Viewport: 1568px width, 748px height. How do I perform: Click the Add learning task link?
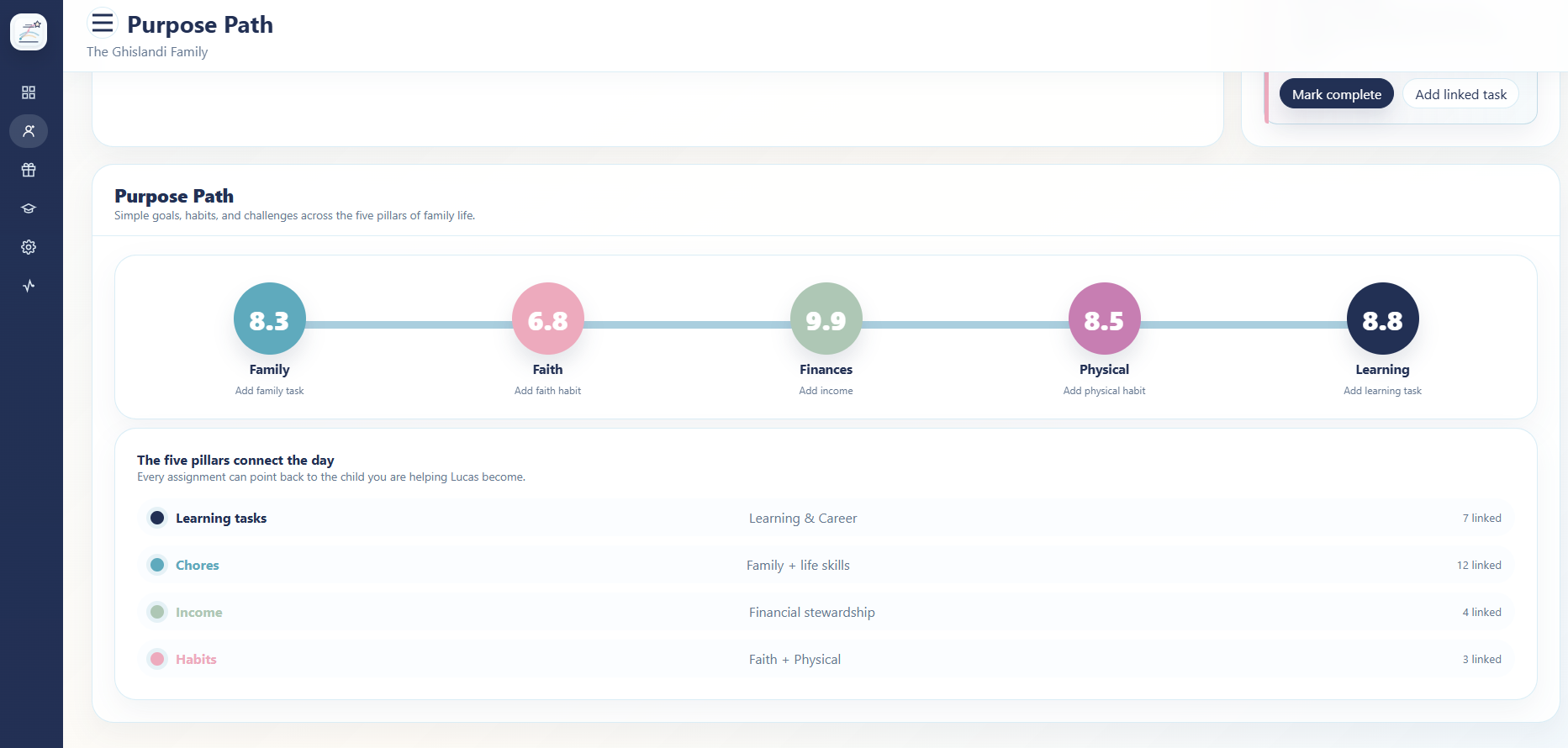click(x=1383, y=391)
